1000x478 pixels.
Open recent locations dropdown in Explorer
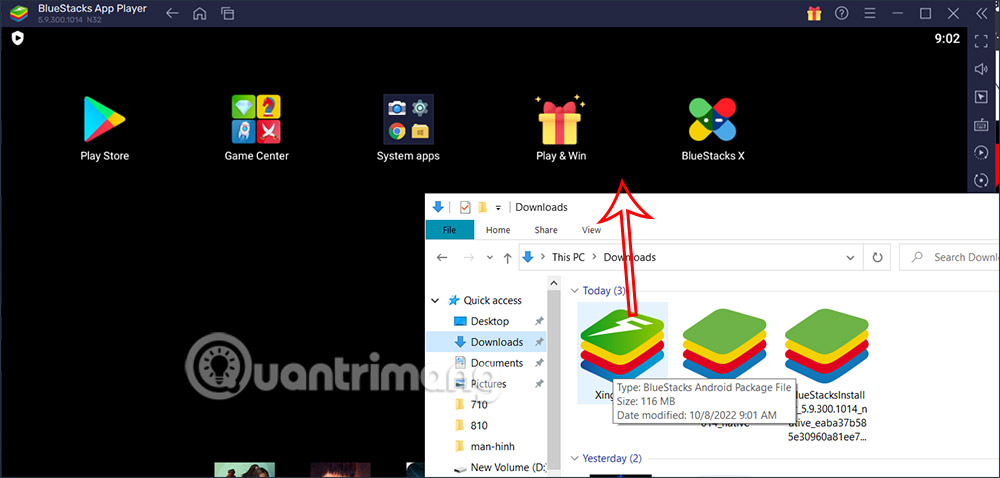pos(490,257)
